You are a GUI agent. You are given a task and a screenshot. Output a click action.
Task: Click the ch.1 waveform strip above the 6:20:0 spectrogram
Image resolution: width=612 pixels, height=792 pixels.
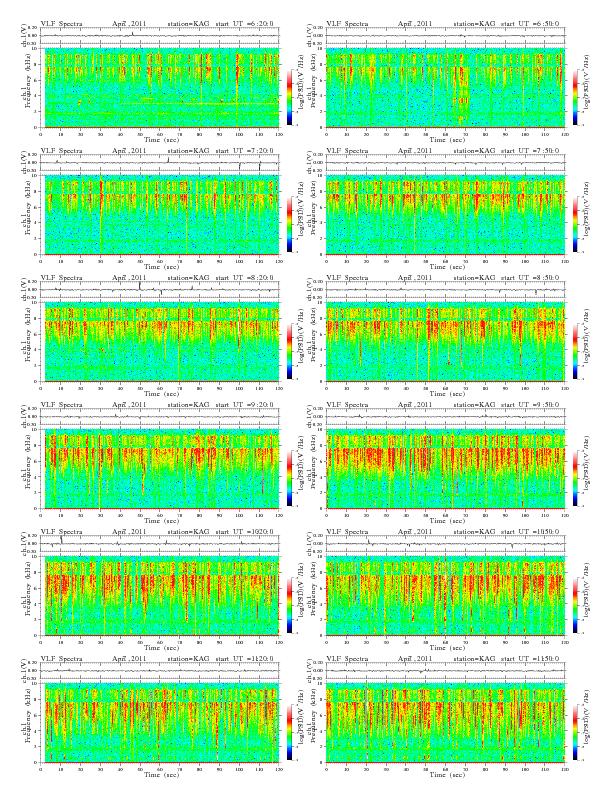tap(160, 36)
